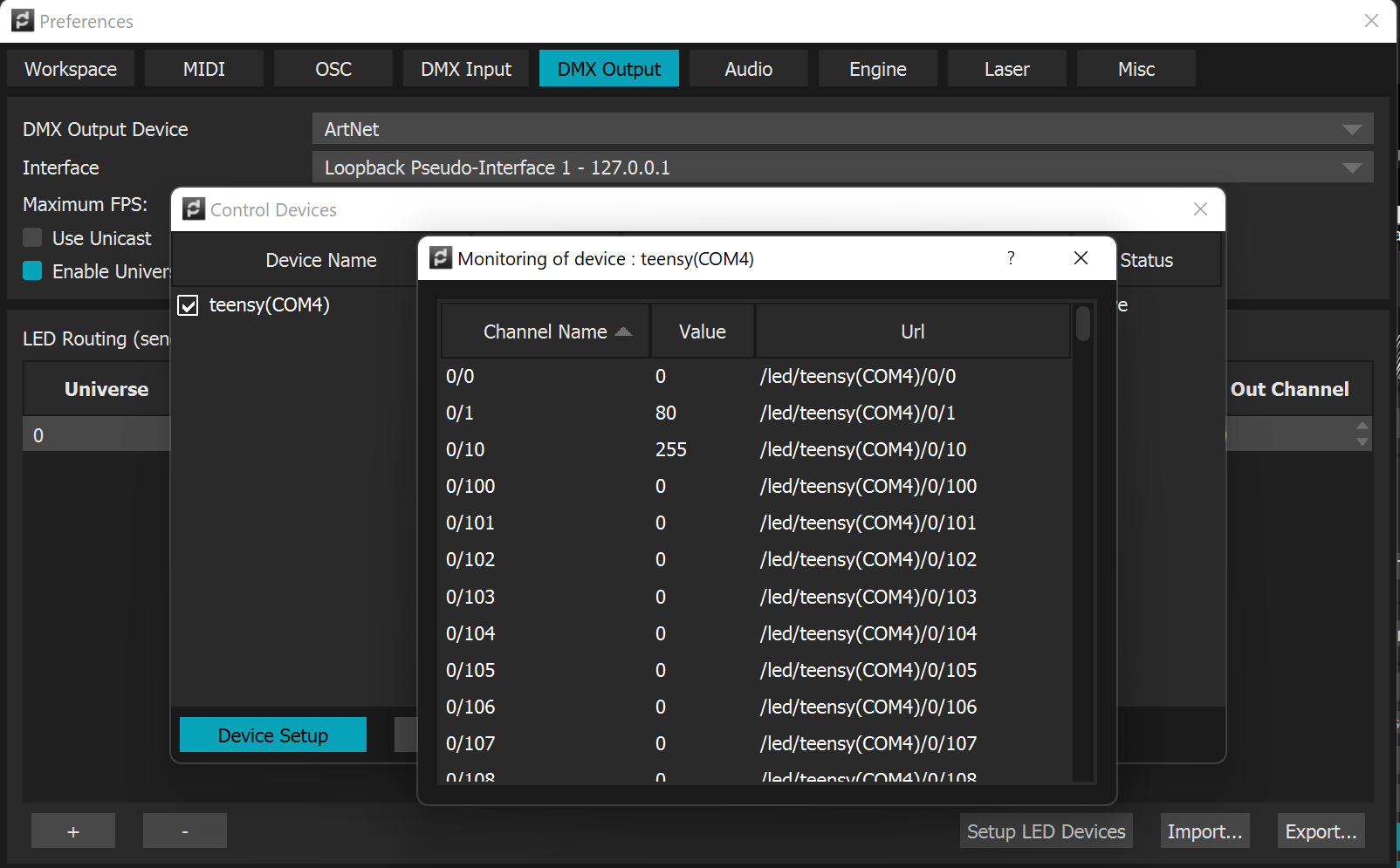
Task: Open the DMX Output Device ArtNet dropdown
Action: click(1351, 129)
